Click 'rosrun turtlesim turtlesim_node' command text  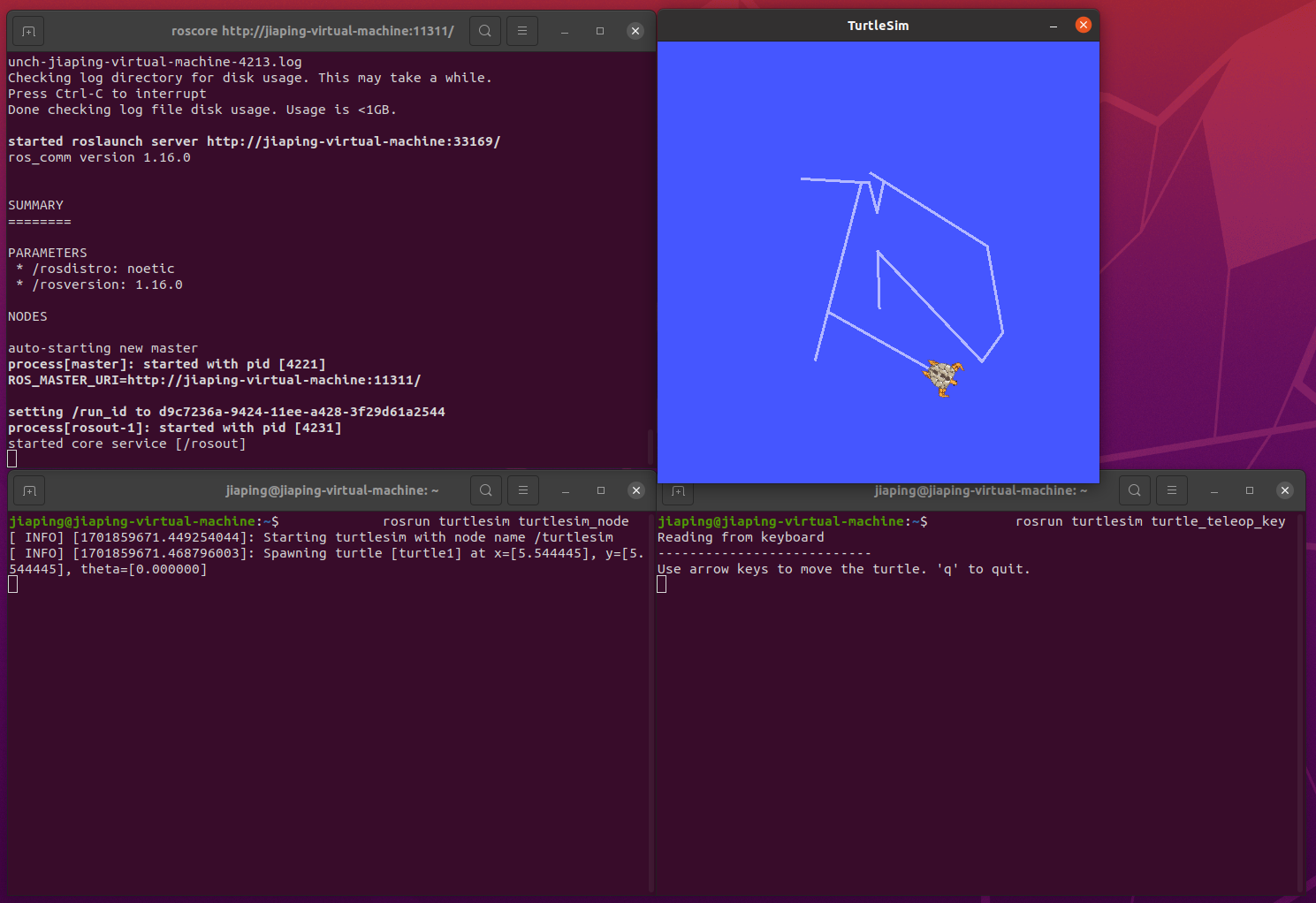506,521
